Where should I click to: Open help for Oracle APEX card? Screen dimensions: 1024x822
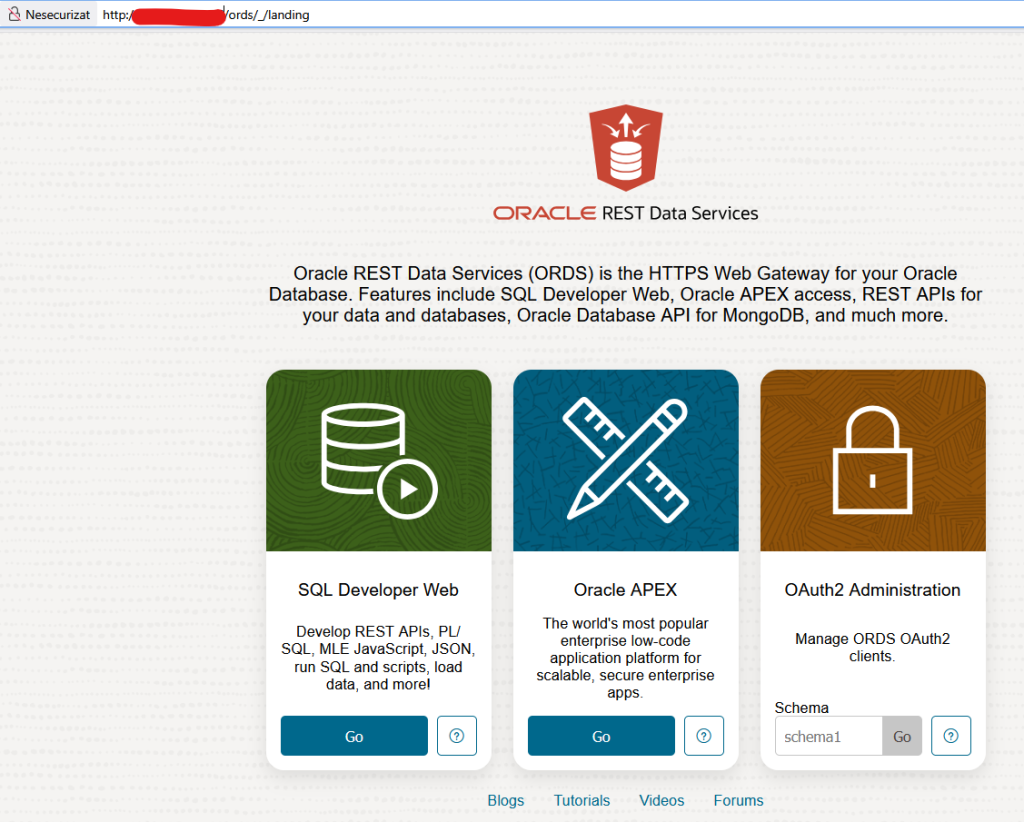(704, 736)
